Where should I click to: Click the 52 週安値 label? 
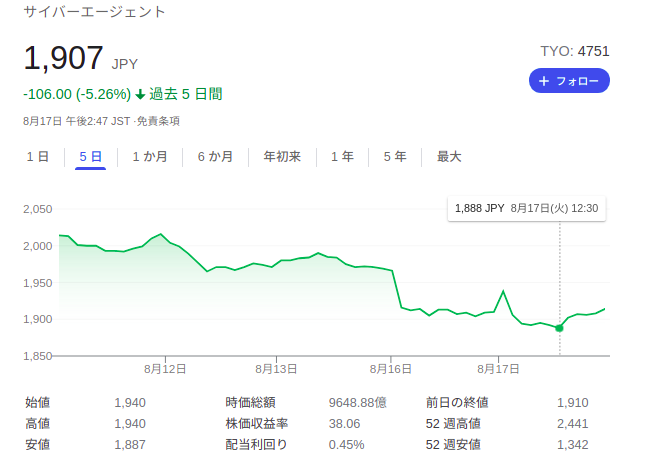(453, 445)
